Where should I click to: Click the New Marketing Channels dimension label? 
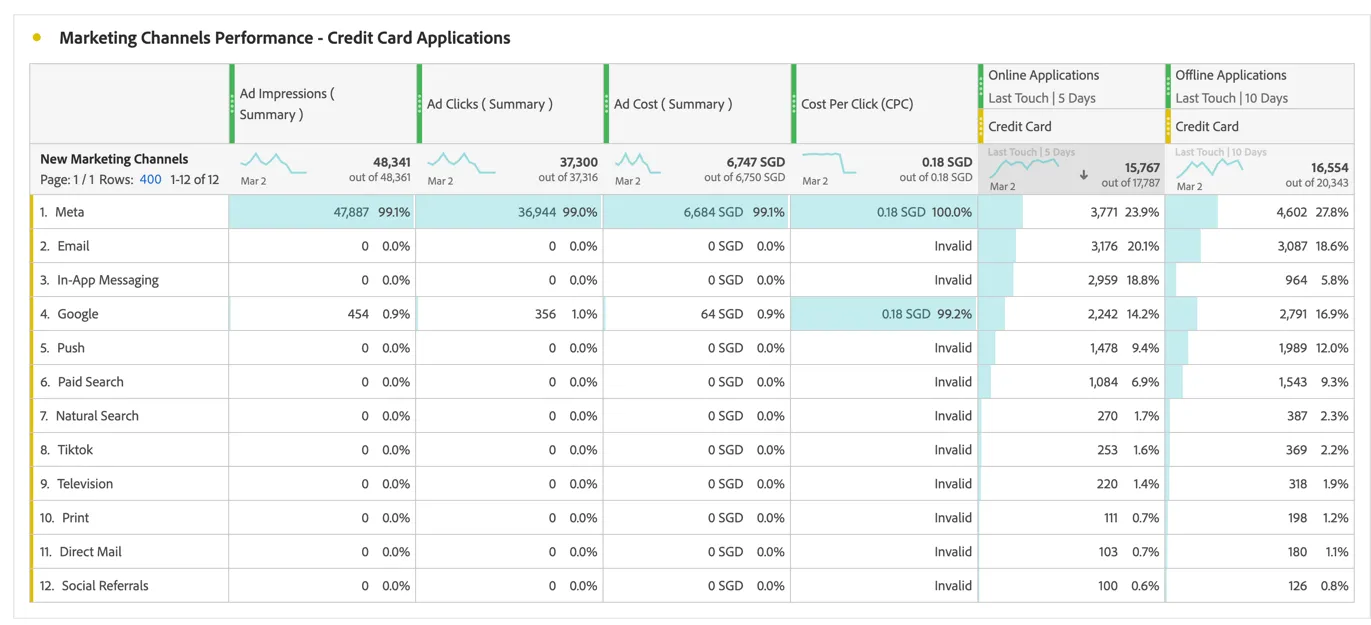[x=114, y=159]
